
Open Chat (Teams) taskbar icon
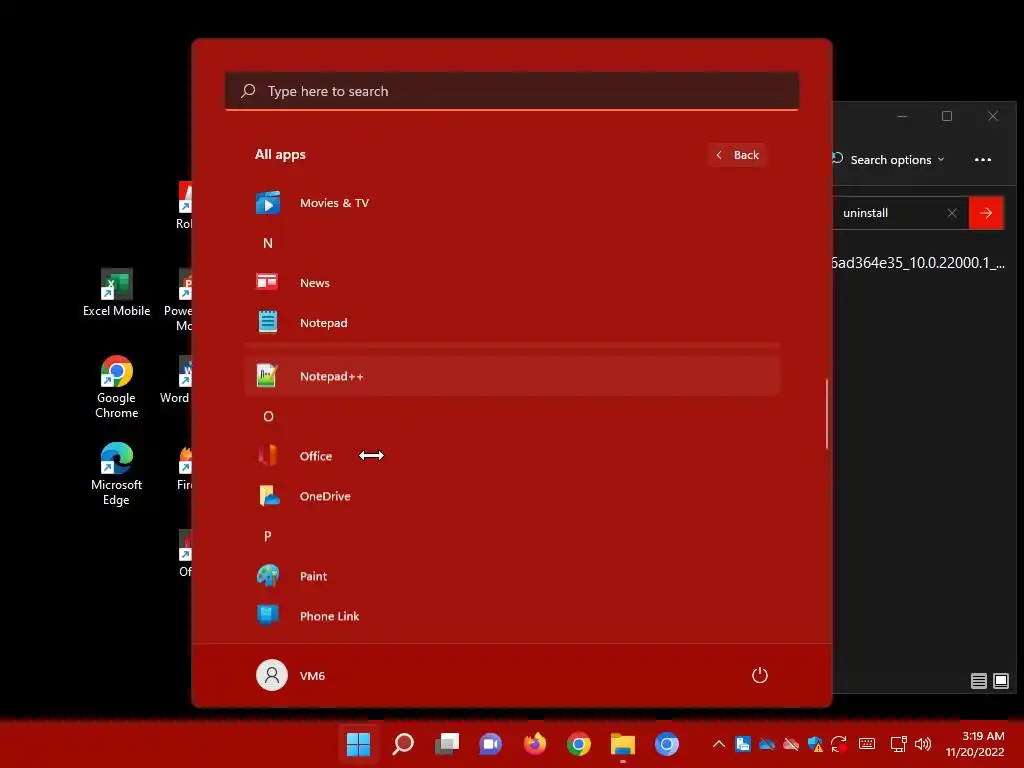[490, 744]
